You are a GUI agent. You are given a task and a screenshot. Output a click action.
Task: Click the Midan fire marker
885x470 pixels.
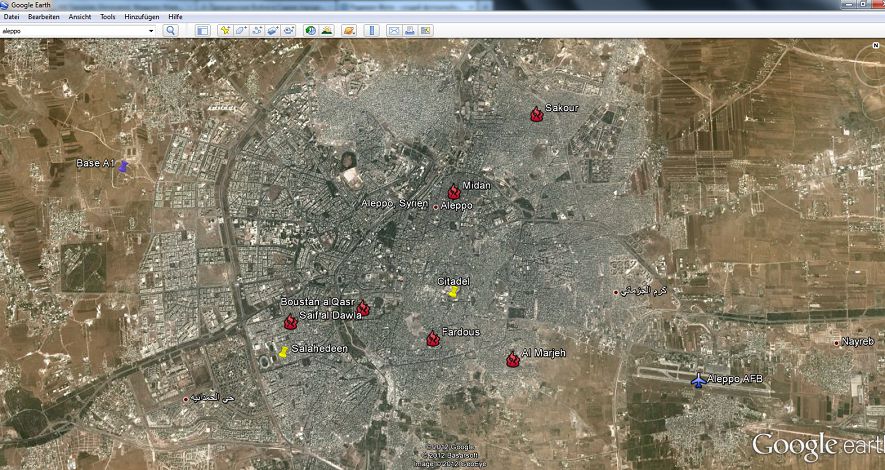pyautogui.click(x=454, y=192)
